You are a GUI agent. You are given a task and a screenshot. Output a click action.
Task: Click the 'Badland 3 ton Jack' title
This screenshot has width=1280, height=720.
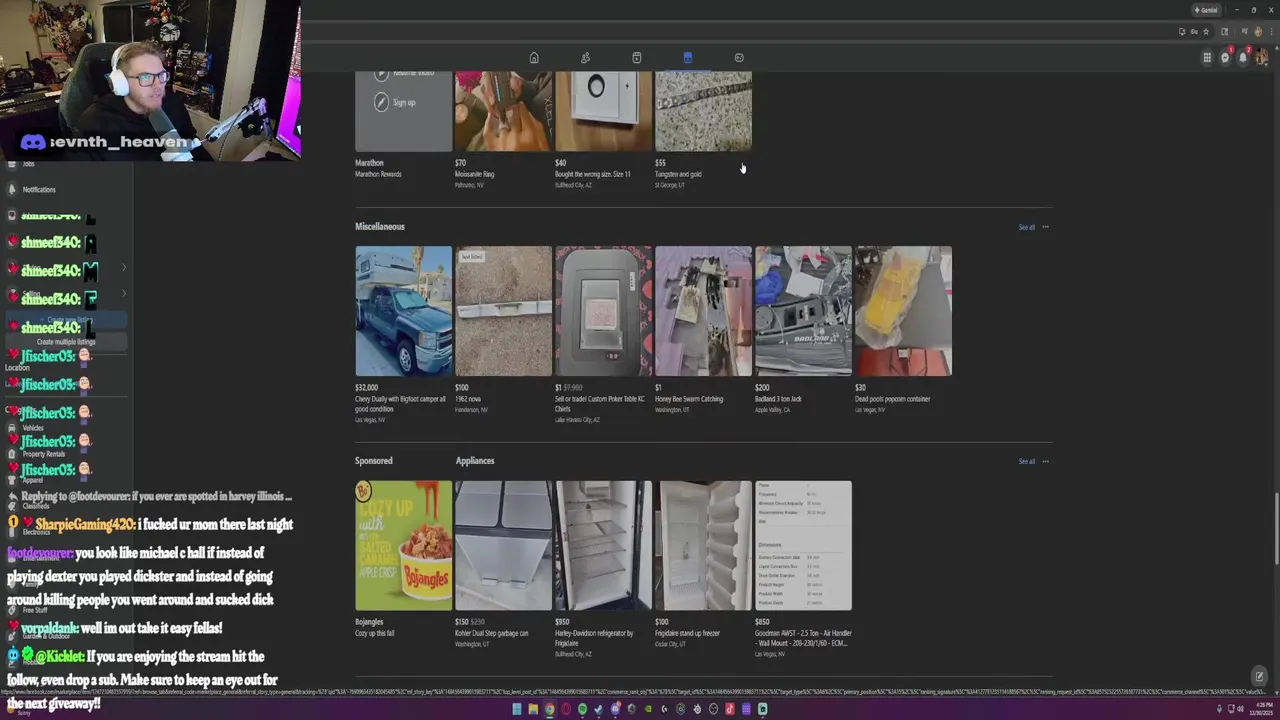pyautogui.click(x=778, y=399)
